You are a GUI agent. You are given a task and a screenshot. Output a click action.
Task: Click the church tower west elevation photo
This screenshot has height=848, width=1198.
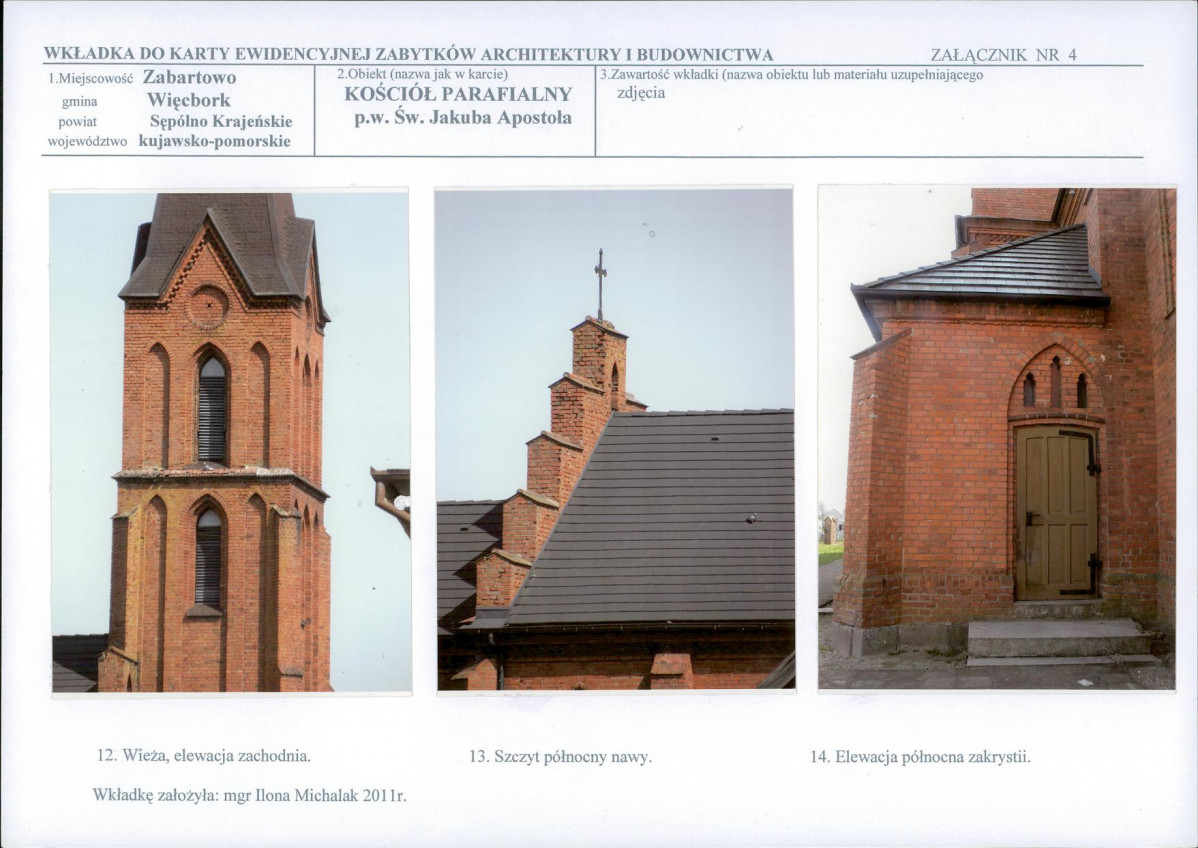pyautogui.click(x=231, y=442)
